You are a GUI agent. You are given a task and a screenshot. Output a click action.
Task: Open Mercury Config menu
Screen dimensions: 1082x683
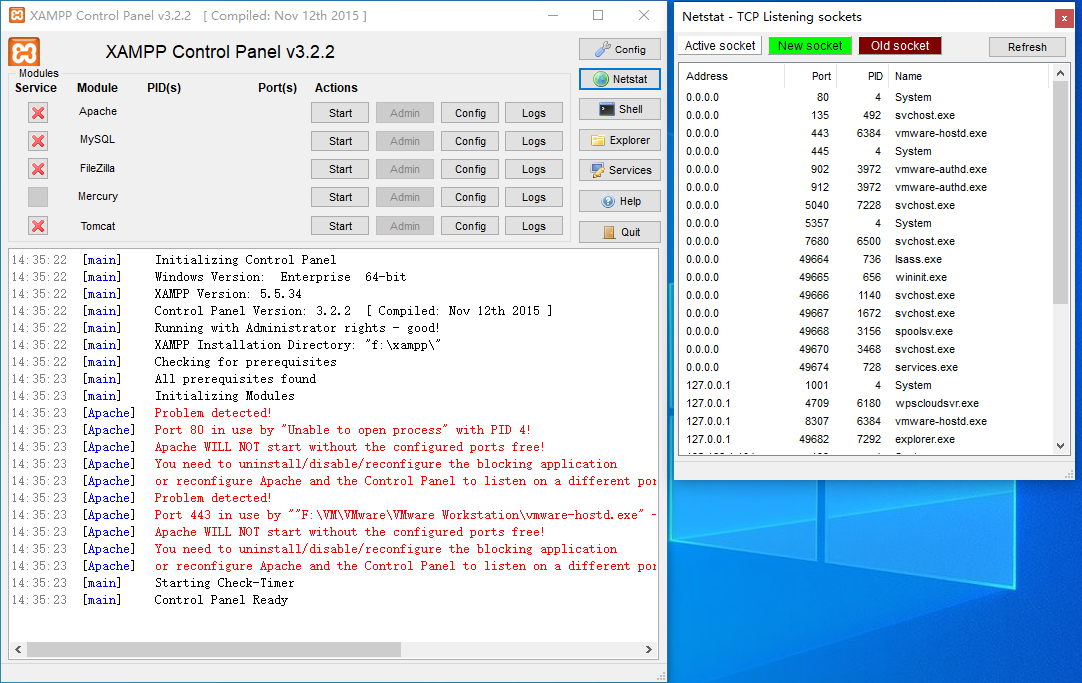(470, 197)
